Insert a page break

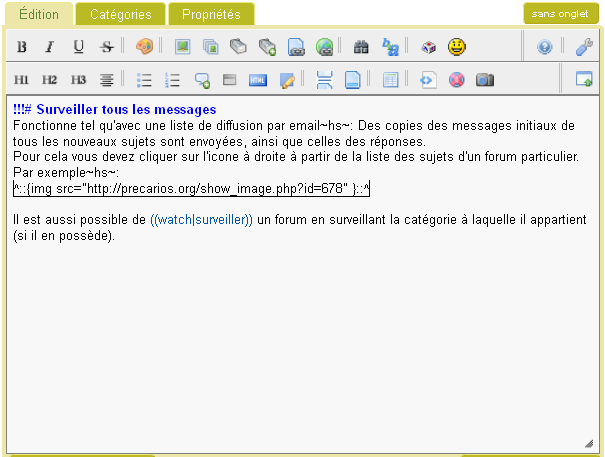[352, 80]
